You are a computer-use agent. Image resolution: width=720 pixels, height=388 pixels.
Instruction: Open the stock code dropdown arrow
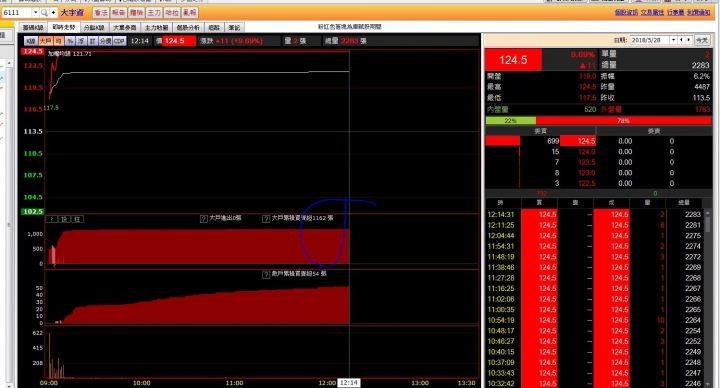tap(35, 12)
